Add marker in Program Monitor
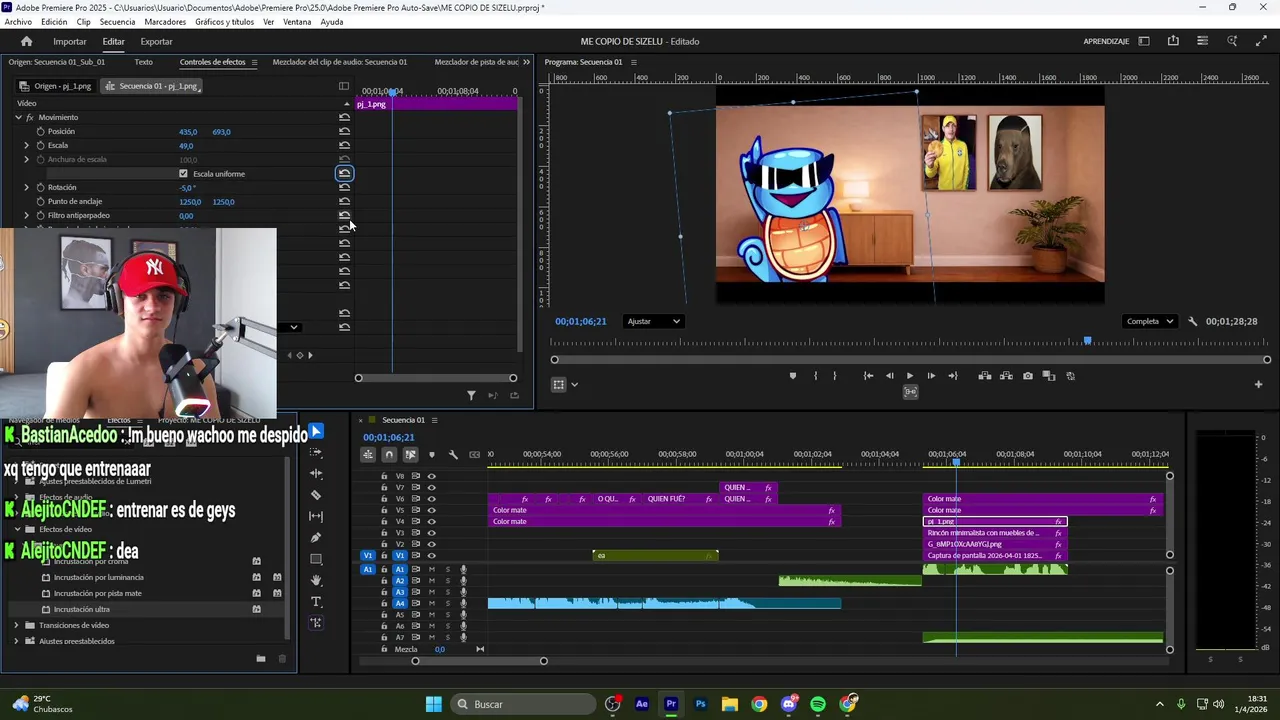1280x720 pixels. tap(793, 376)
